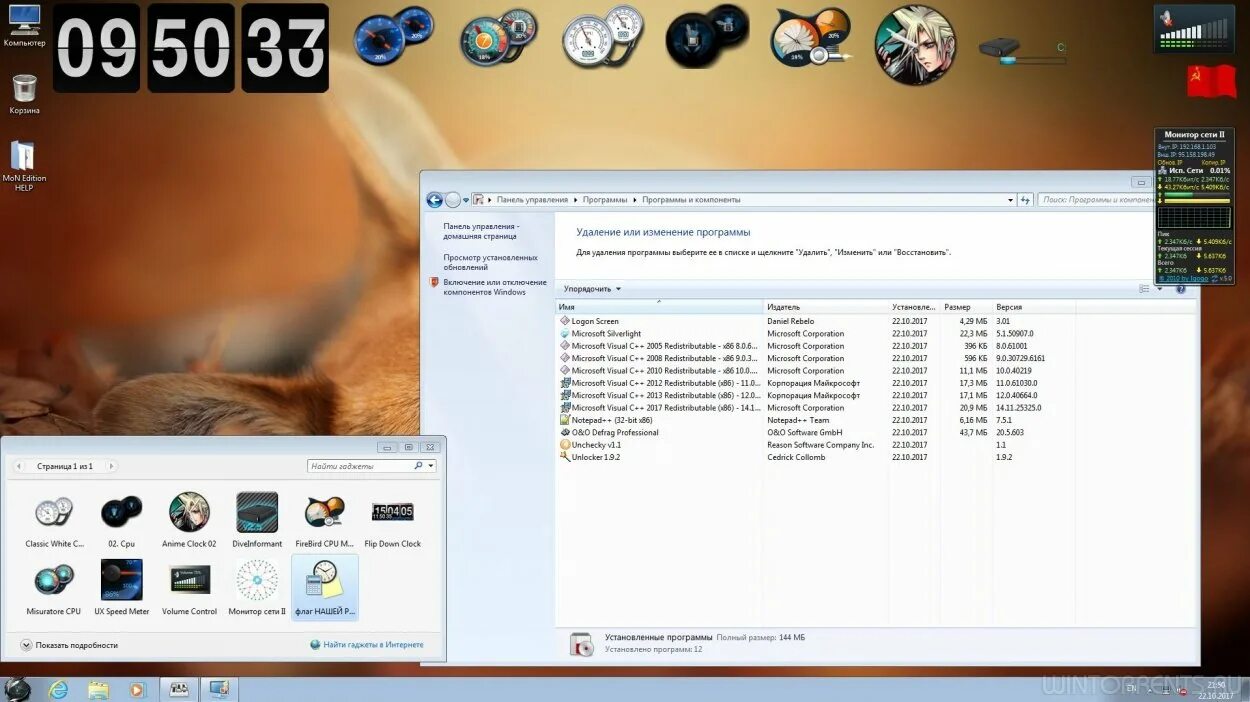This screenshot has height=702, width=1250.
Task: Click the red Soviet flag desktop gadget
Action: [1211, 81]
